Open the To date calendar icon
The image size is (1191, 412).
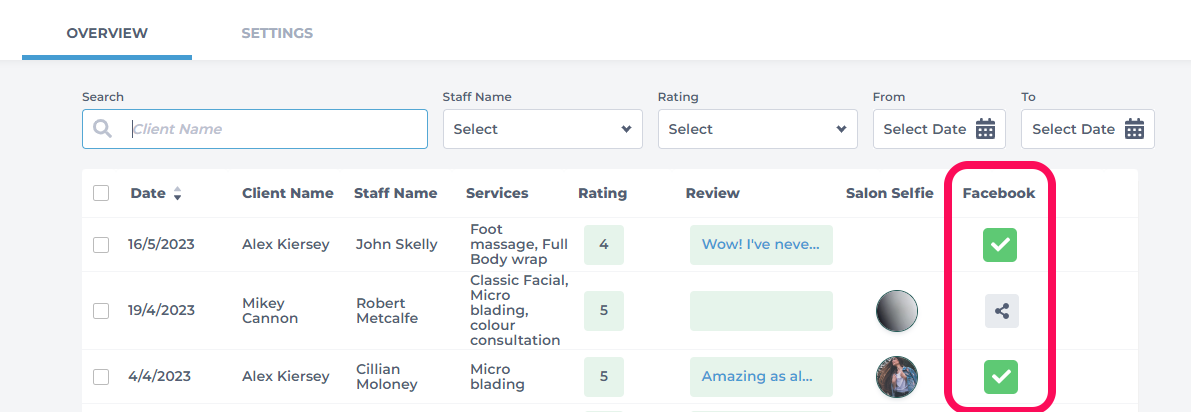[x=1134, y=129]
